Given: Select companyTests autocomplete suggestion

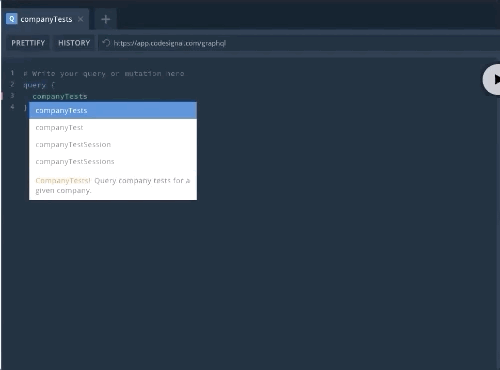Looking at the screenshot, I should pyautogui.click(x=113, y=110).
